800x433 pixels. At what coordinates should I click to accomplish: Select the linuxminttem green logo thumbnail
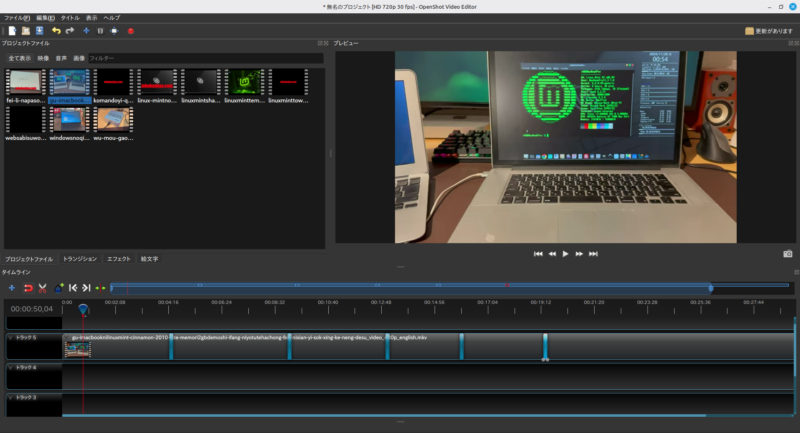(243, 83)
